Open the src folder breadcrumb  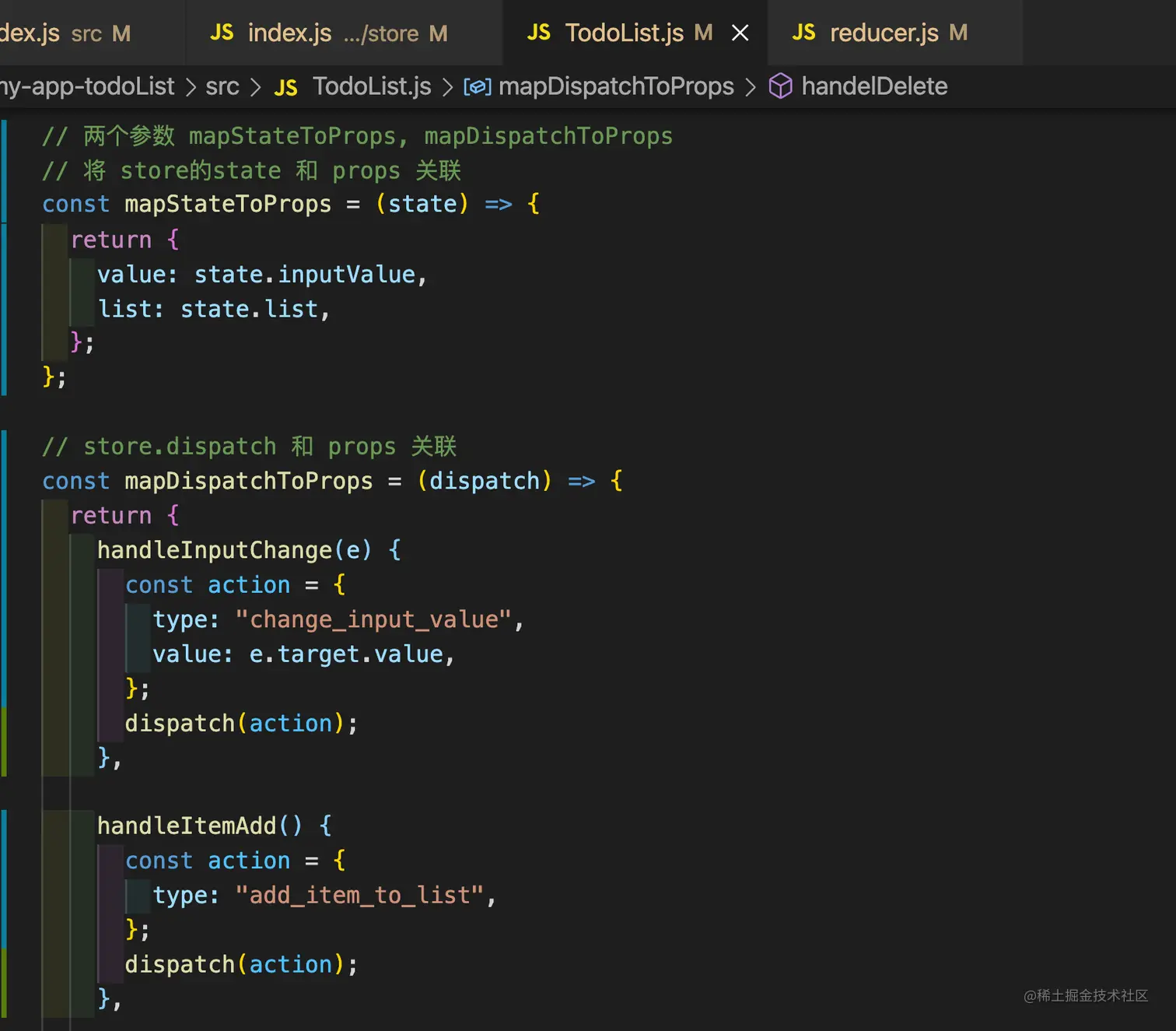tap(222, 86)
